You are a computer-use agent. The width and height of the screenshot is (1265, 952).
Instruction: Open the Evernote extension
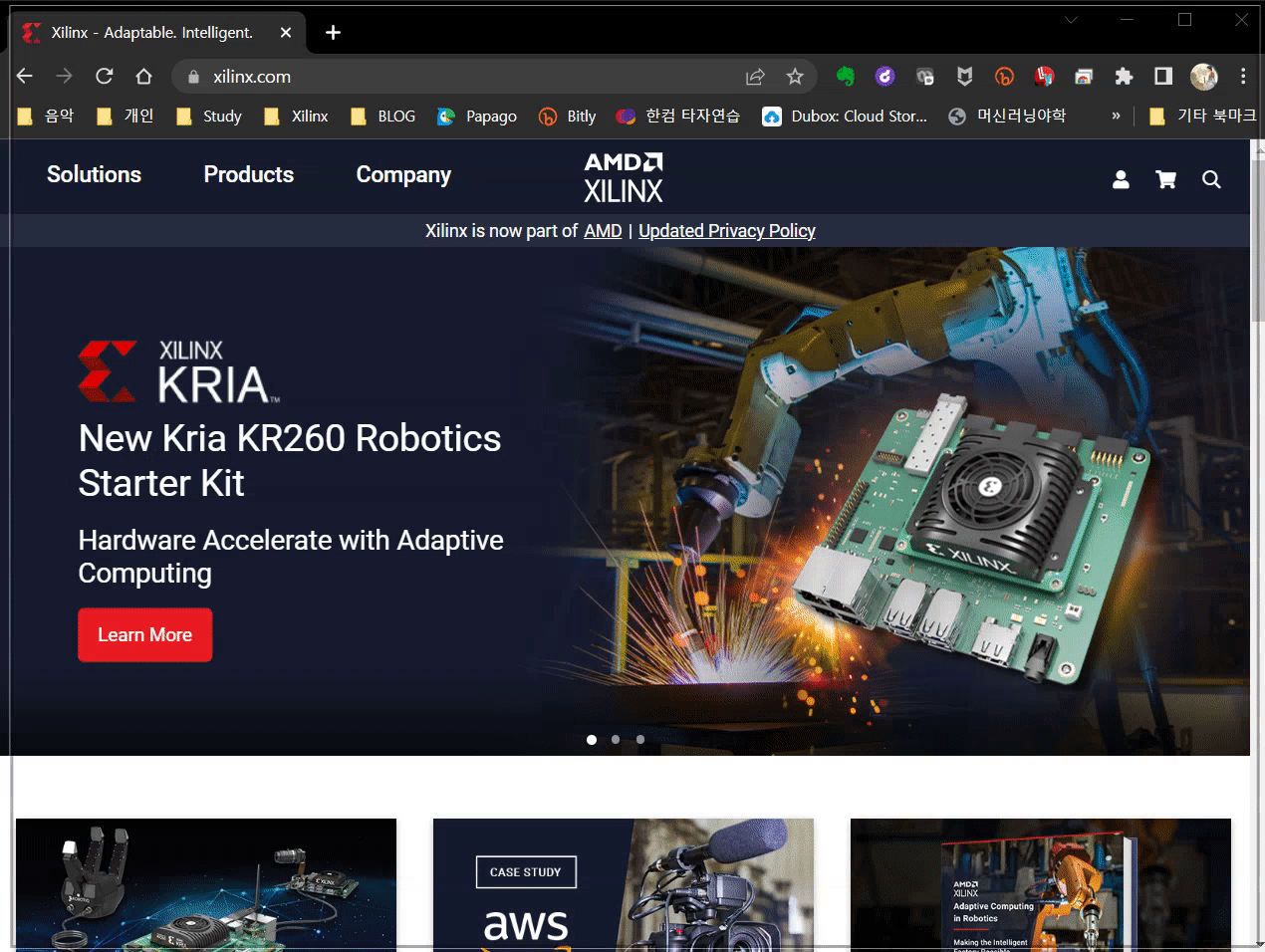(x=845, y=77)
